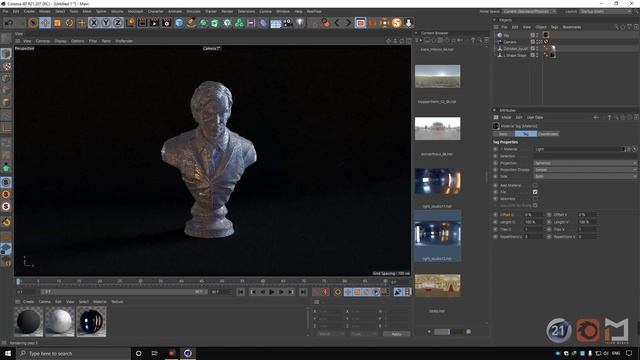
Task: Go to start of animation
Action: [240, 292]
